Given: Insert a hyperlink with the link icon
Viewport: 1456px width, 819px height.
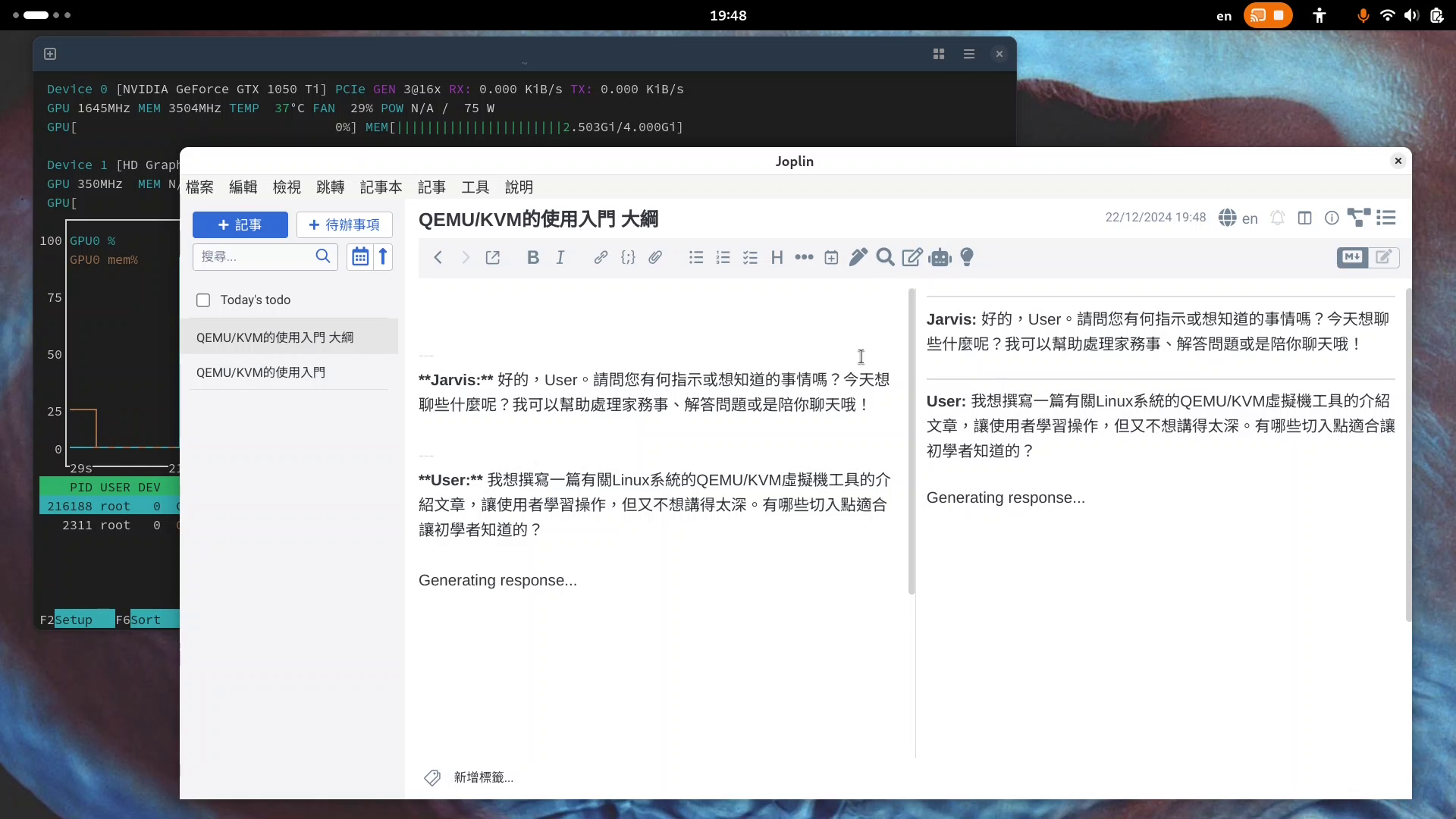Looking at the screenshot, I should click(x=601, y=258).
